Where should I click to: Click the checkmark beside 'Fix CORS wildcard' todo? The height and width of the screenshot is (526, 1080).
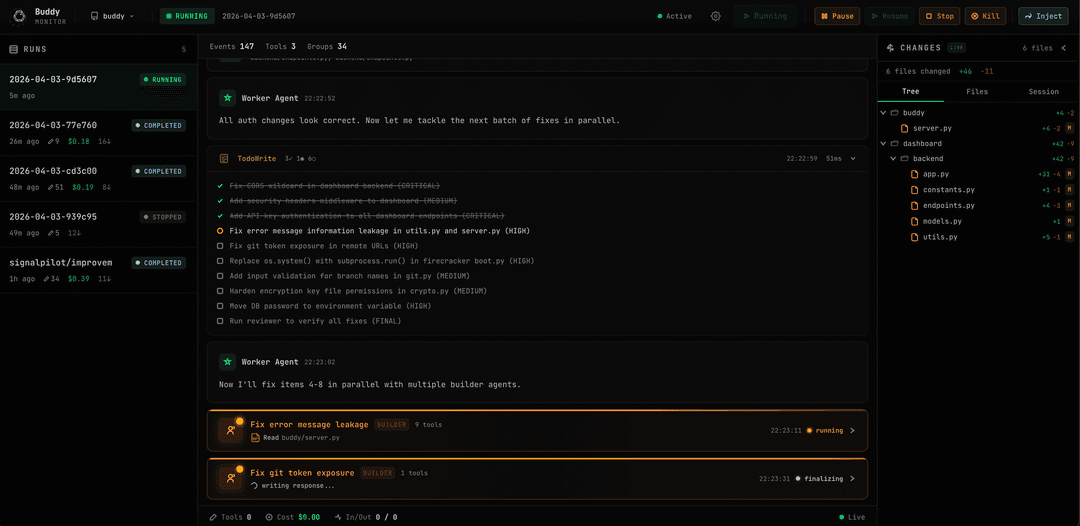coord(220,186)
